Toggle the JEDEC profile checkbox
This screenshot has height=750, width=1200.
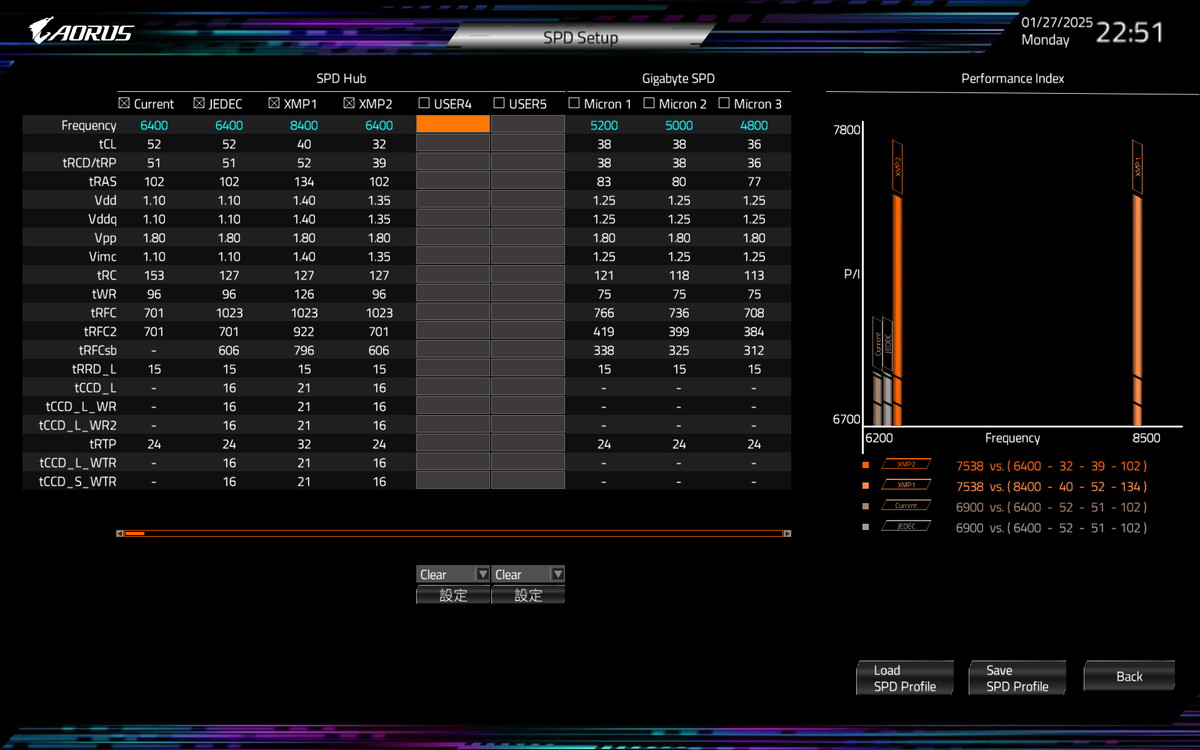point(199,103)
